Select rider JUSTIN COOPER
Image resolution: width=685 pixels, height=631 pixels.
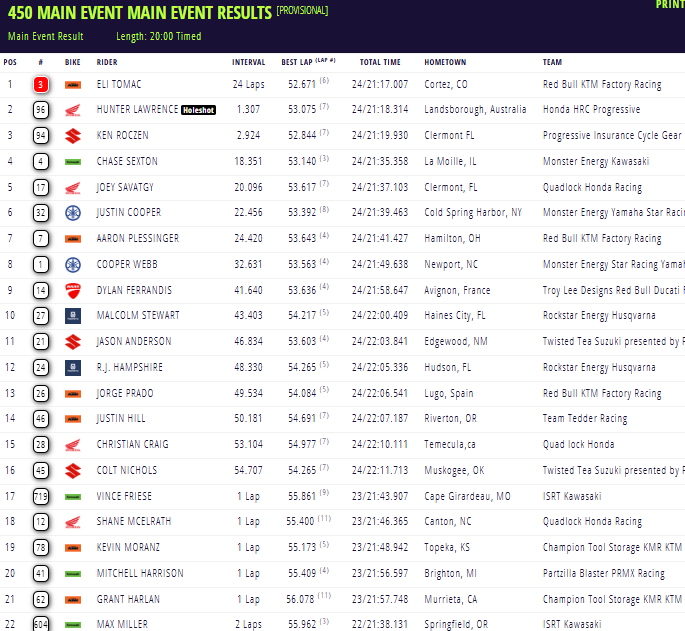coord(128,212)
